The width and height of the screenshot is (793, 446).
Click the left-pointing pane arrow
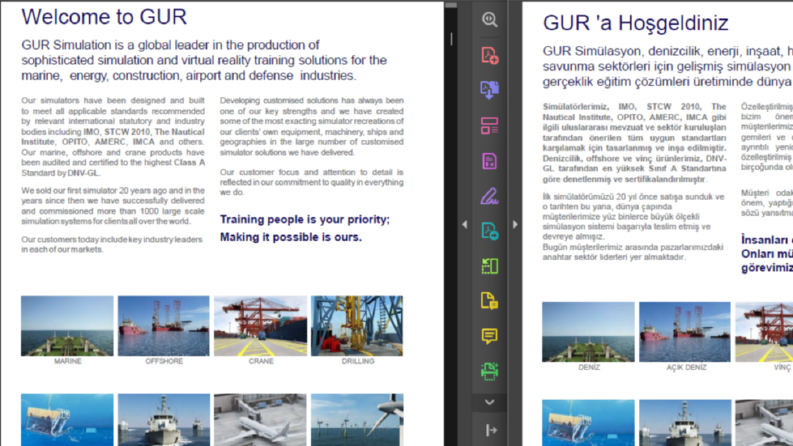click(x=465, y=224)
